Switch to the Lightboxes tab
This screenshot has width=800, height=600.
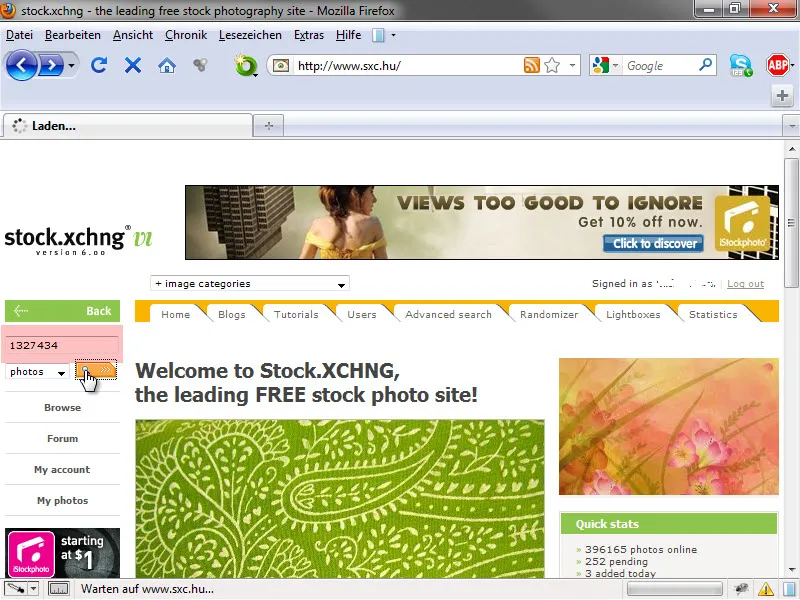(633, 314)
